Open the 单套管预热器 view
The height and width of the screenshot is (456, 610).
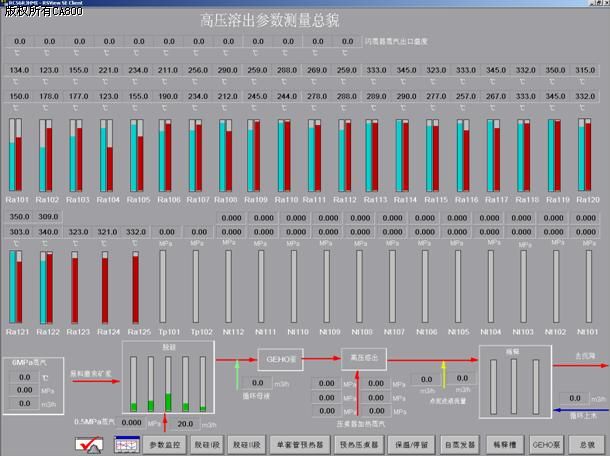tap(298, 444)
